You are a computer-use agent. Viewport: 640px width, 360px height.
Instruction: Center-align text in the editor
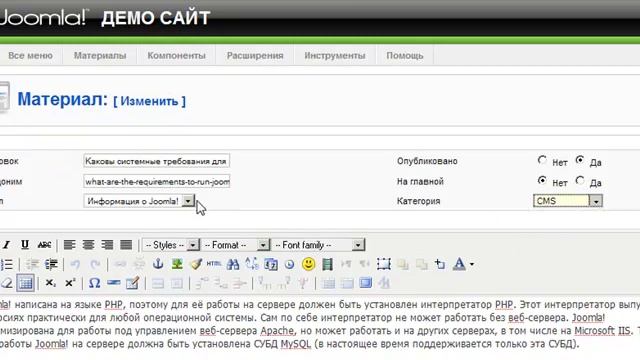coord(88,245)
